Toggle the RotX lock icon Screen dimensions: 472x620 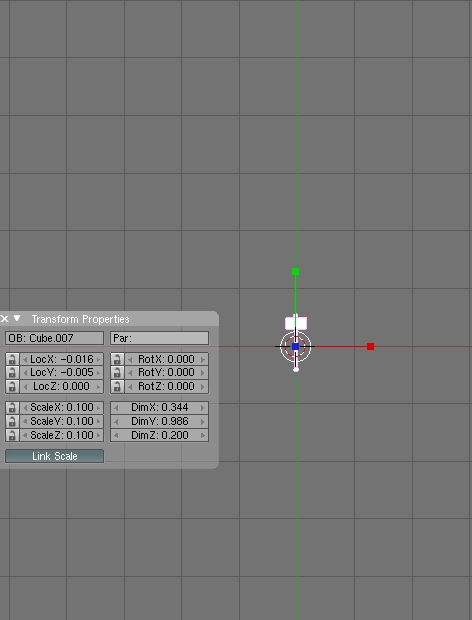pyautogui.click(x=117, y=359)
